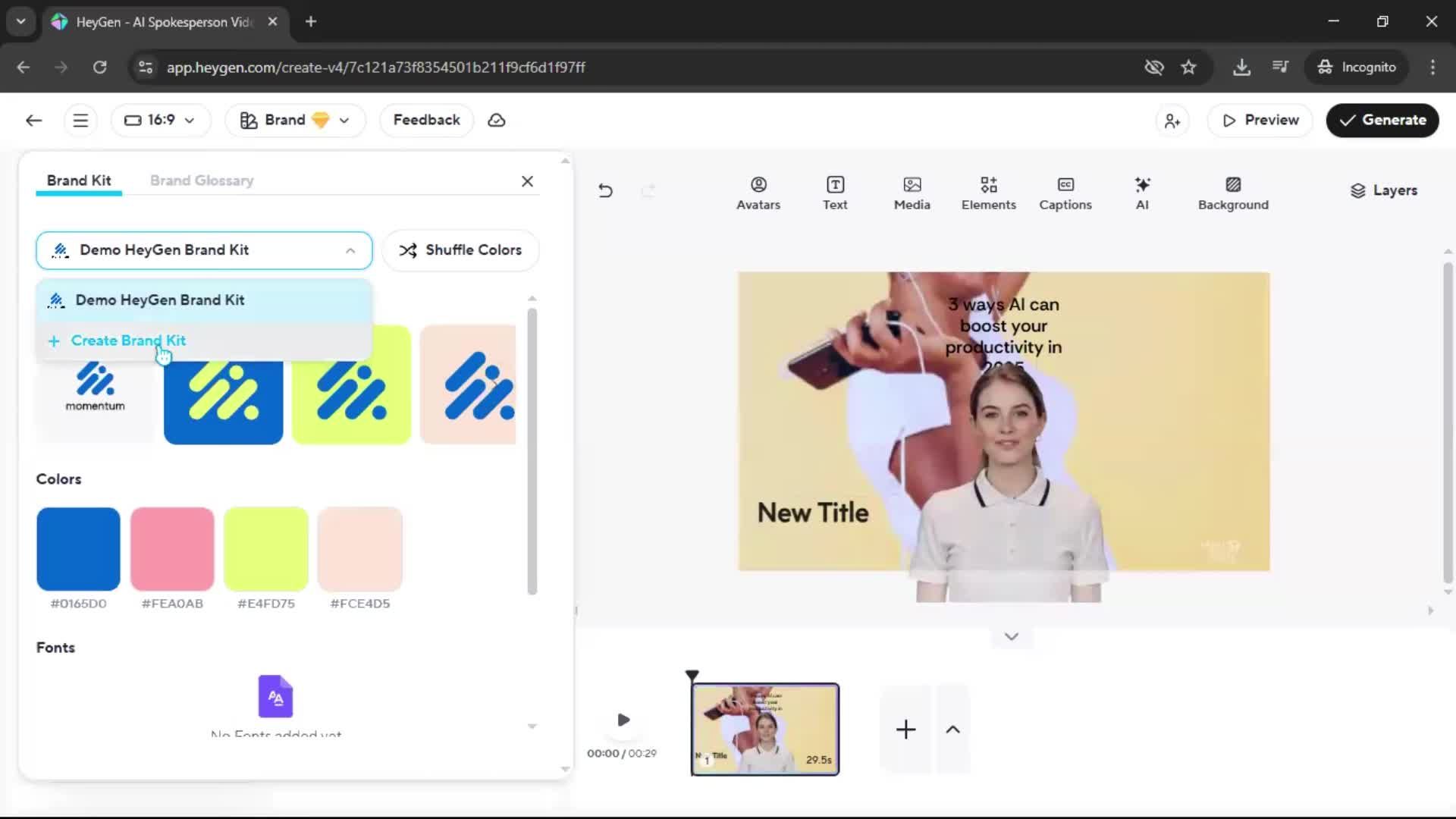Open the hamburger menu
This screenshot has height=819, width=1456.
coord(80,121)
